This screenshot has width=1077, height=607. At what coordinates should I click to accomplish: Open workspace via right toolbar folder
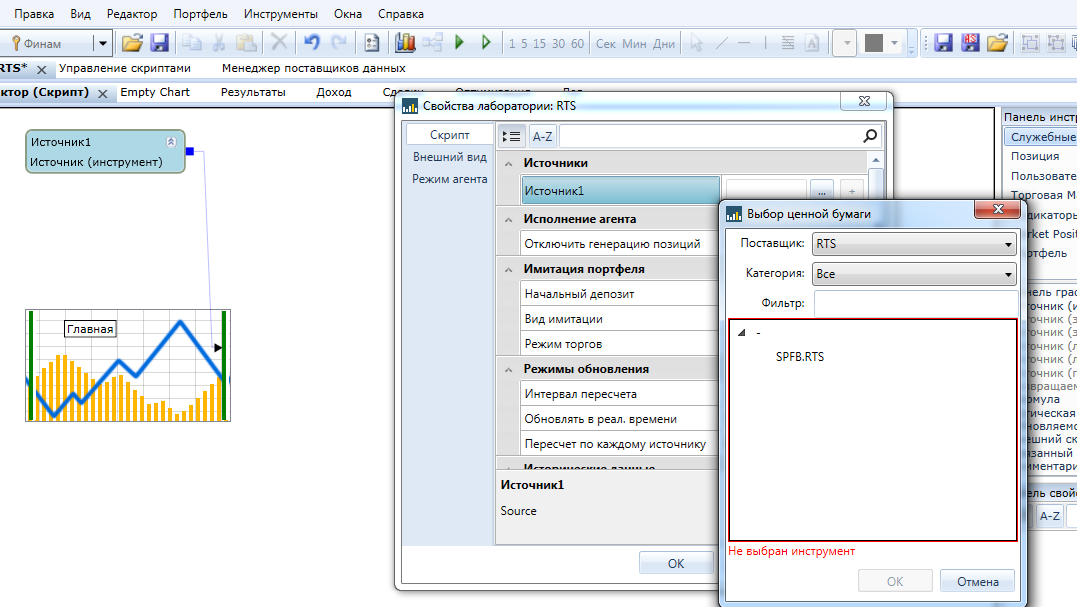point(997,43)
